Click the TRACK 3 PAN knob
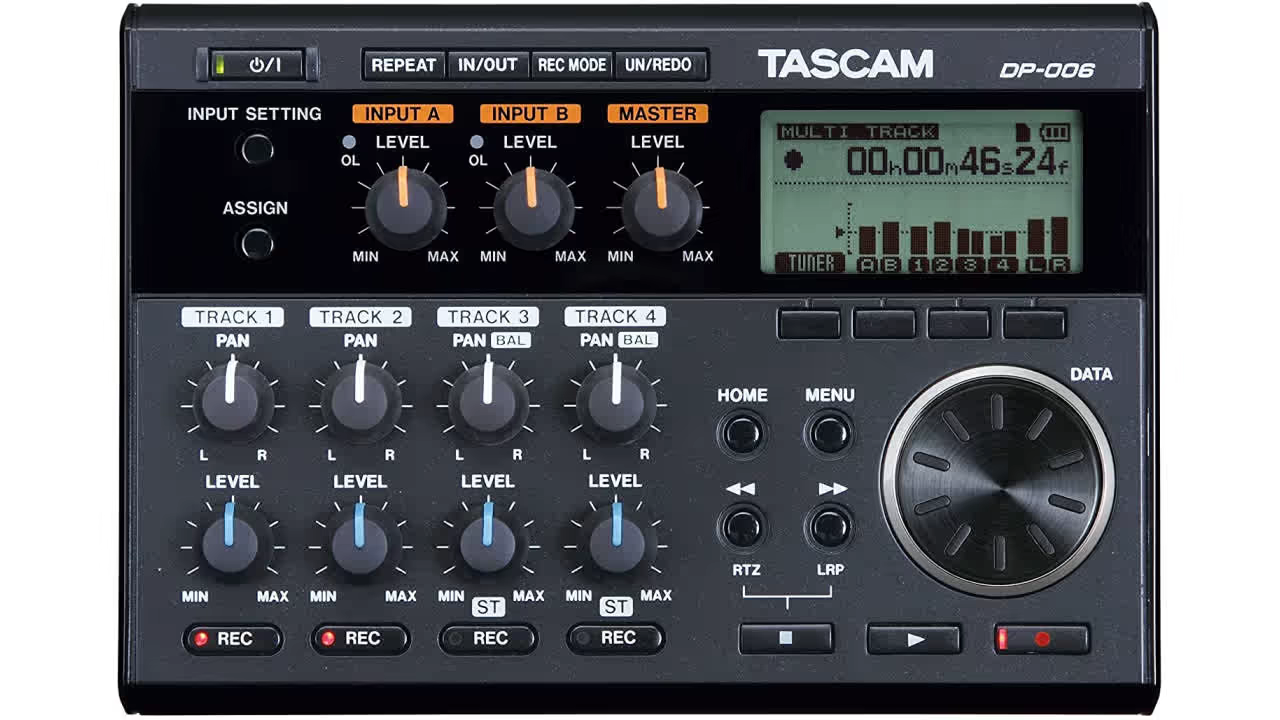Screen dimensions: 1280x720 pos(488,401)
